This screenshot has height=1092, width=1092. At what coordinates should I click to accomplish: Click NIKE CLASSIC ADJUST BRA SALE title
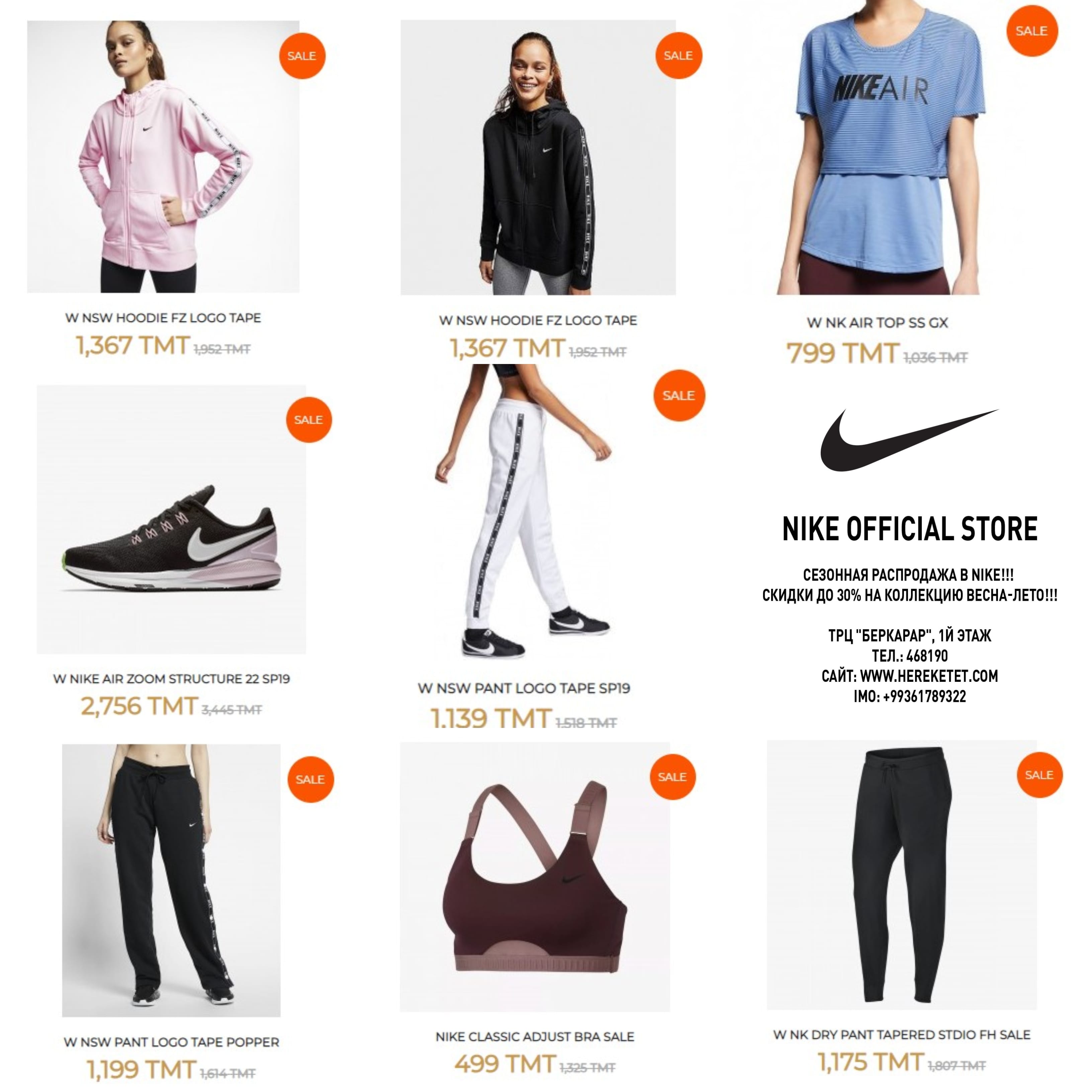(535, 1036)
